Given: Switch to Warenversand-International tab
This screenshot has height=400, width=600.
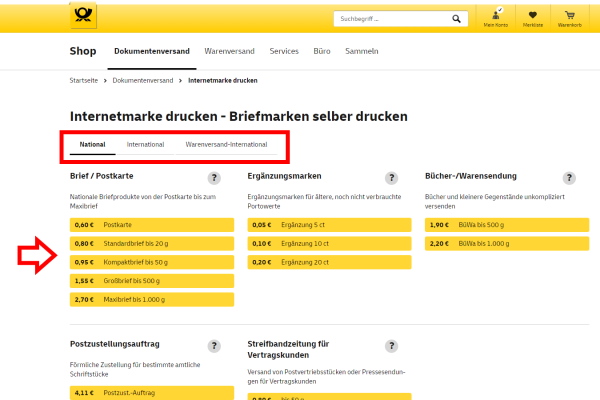Looking at the screenshot, I should point(226,145).
